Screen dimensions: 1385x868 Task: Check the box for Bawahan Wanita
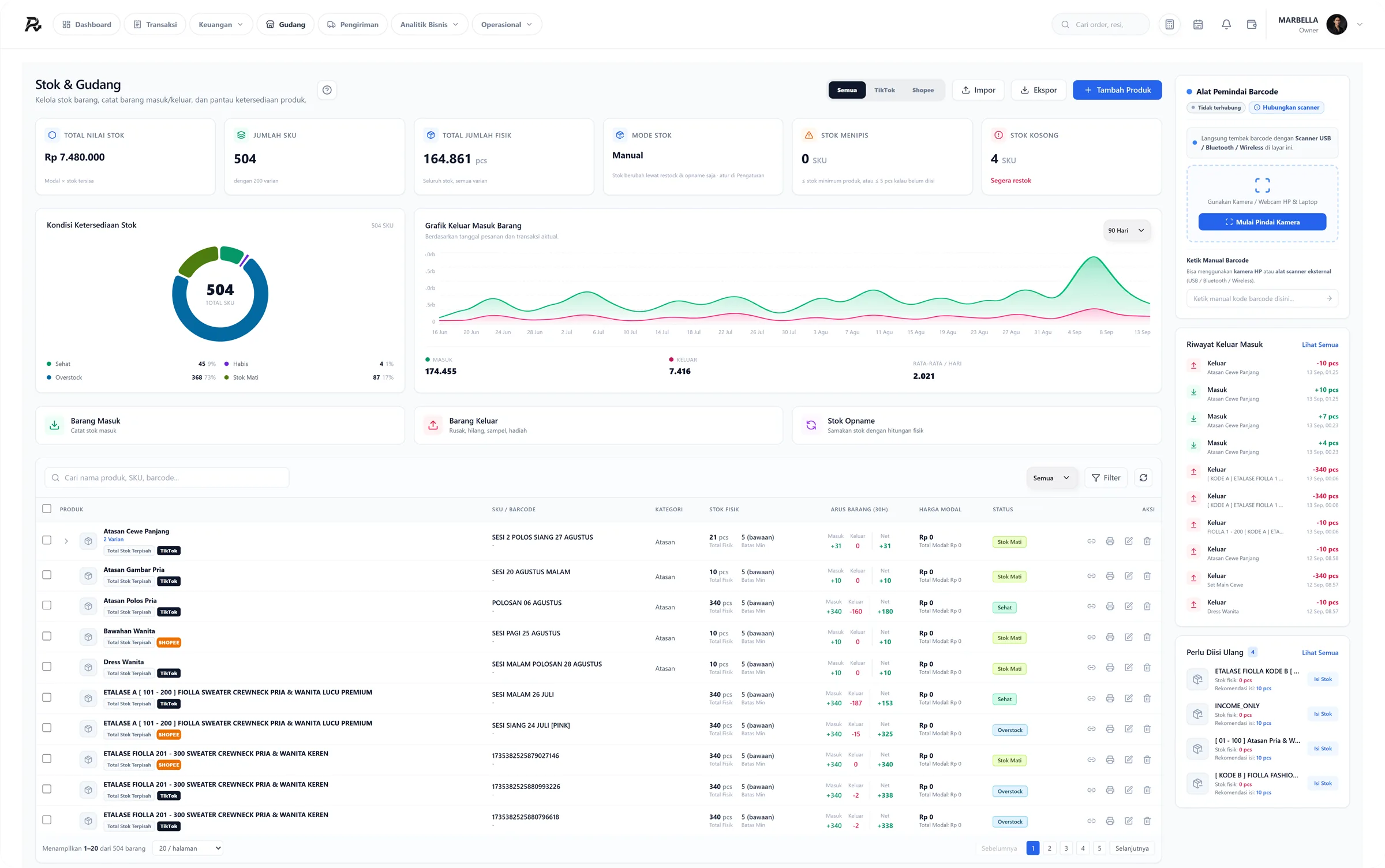point(47,636)
